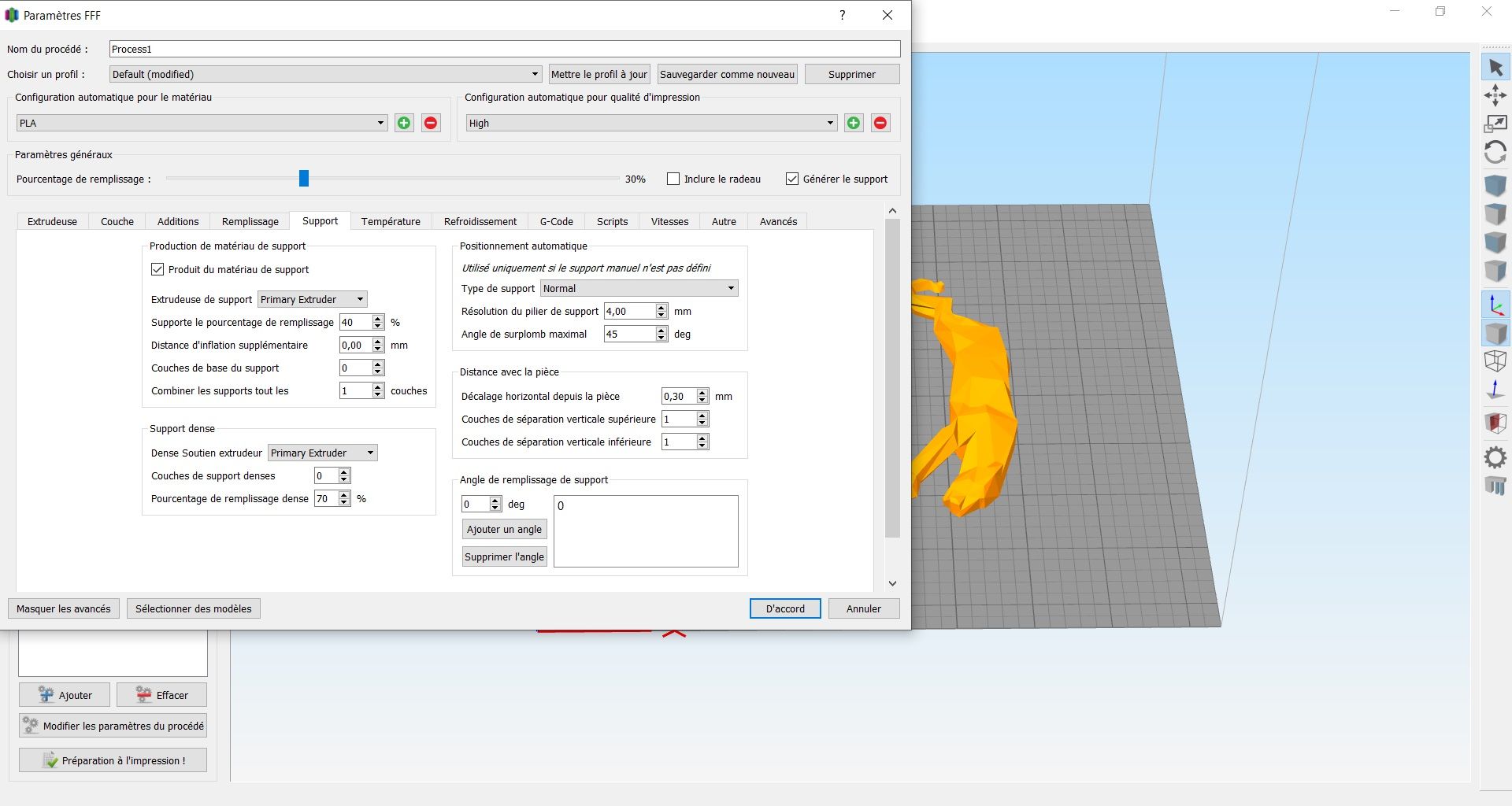This screenshot has height=806, width=1512.
Task: Click the dialog's vertical scrollbar thumb
Action: (x=892, y=378)
